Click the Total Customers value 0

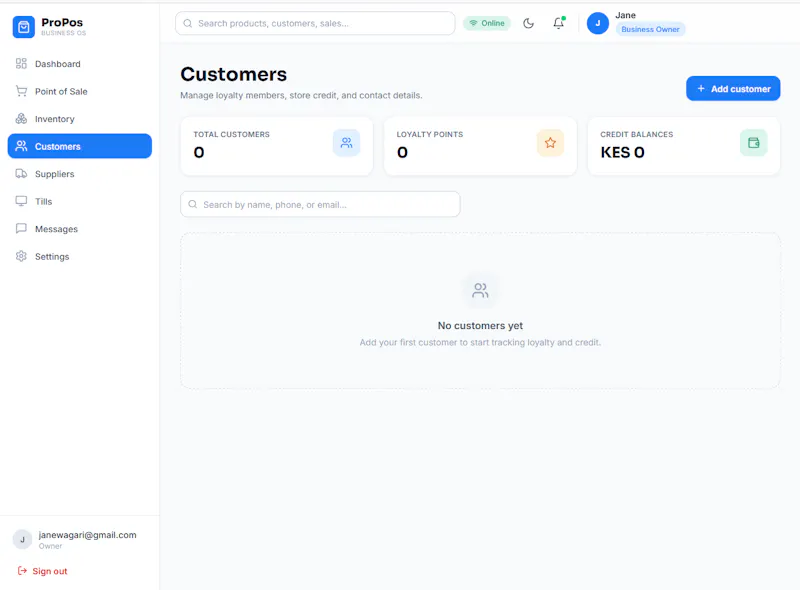tap(199, 152)
